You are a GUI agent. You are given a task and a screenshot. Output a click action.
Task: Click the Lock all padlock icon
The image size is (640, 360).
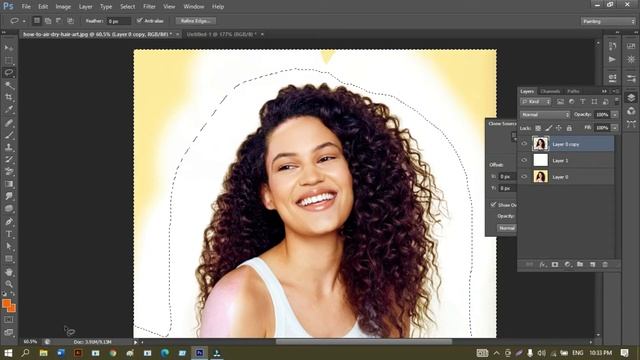pos(569,128)
